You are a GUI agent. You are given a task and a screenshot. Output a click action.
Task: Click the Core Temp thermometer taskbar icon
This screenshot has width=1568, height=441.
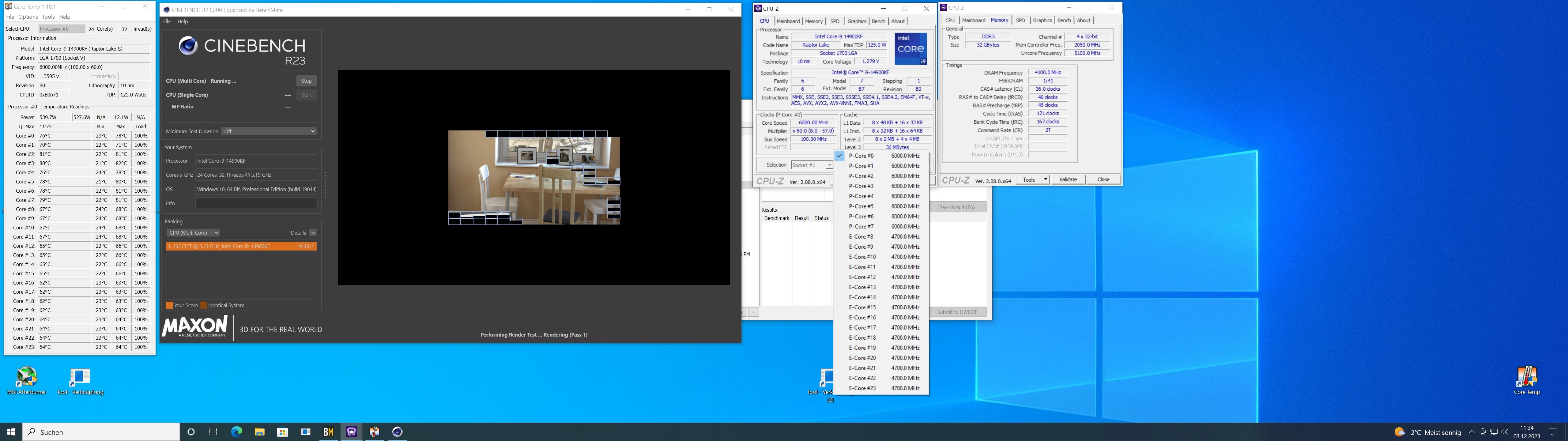(374, 432)
